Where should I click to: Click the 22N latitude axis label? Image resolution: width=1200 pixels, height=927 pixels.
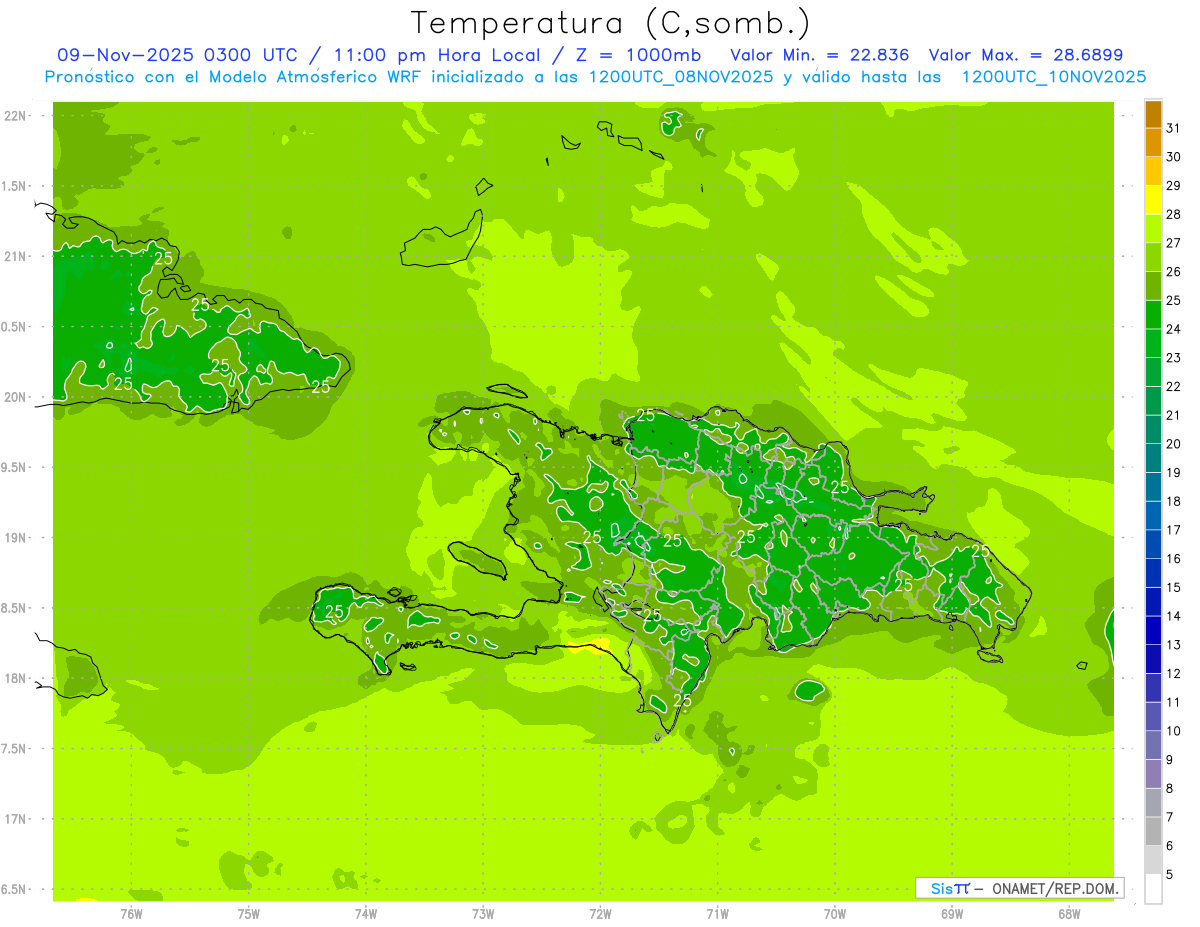[x=16, y=116]
